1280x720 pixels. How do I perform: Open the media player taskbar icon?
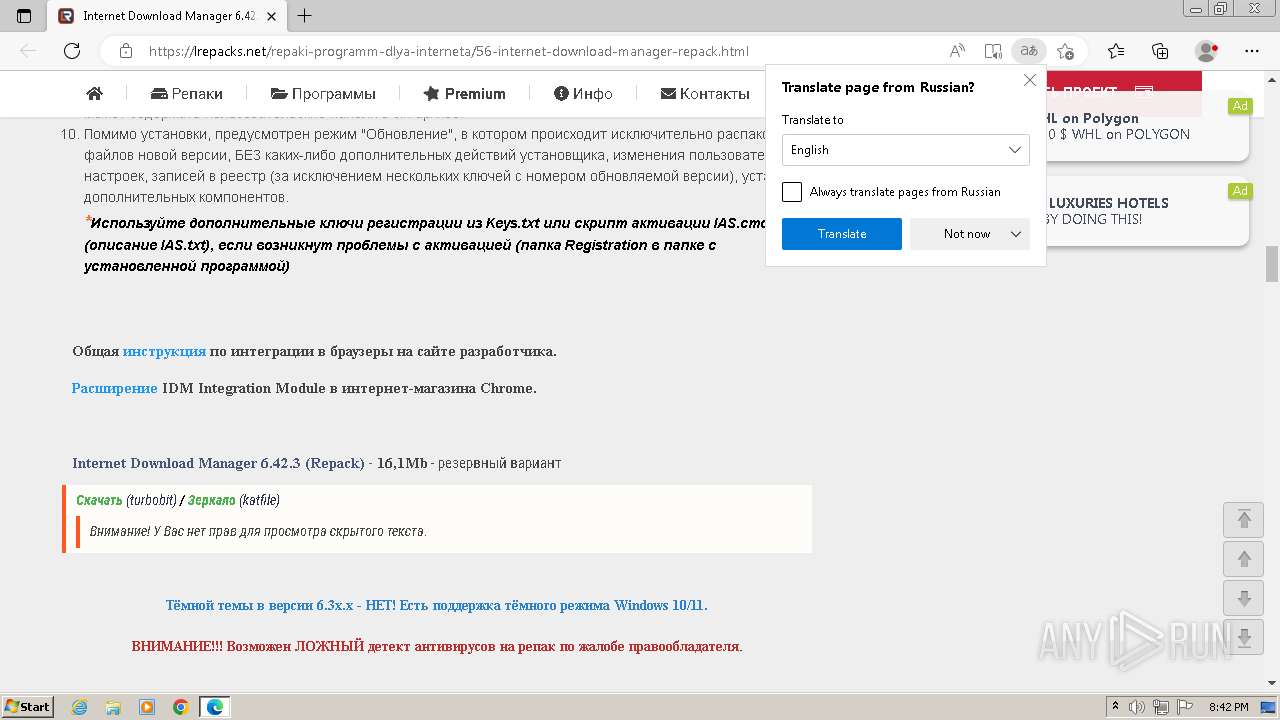pyautogui.click(x=147, y=707)
